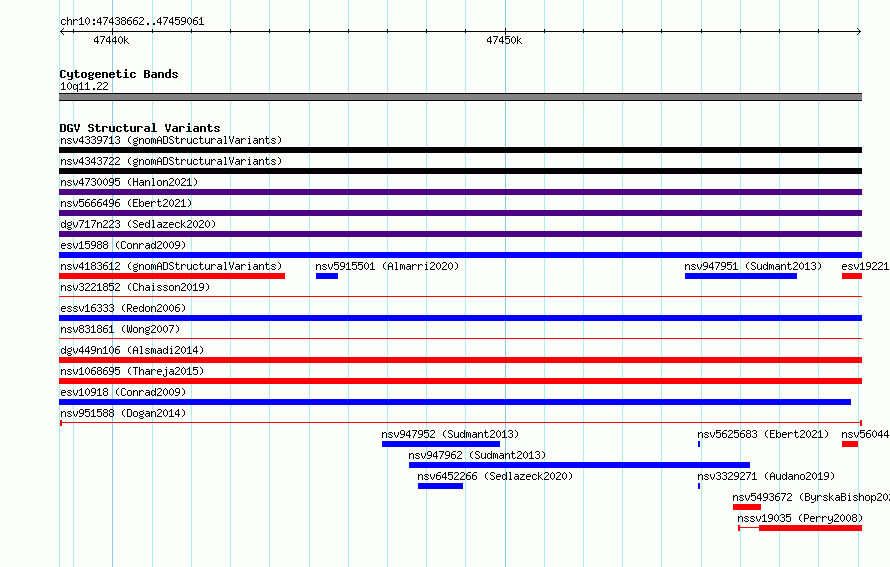Select the blue essv16333 variant bar
This screenshot has height=567, width=890.
[460, 318]
